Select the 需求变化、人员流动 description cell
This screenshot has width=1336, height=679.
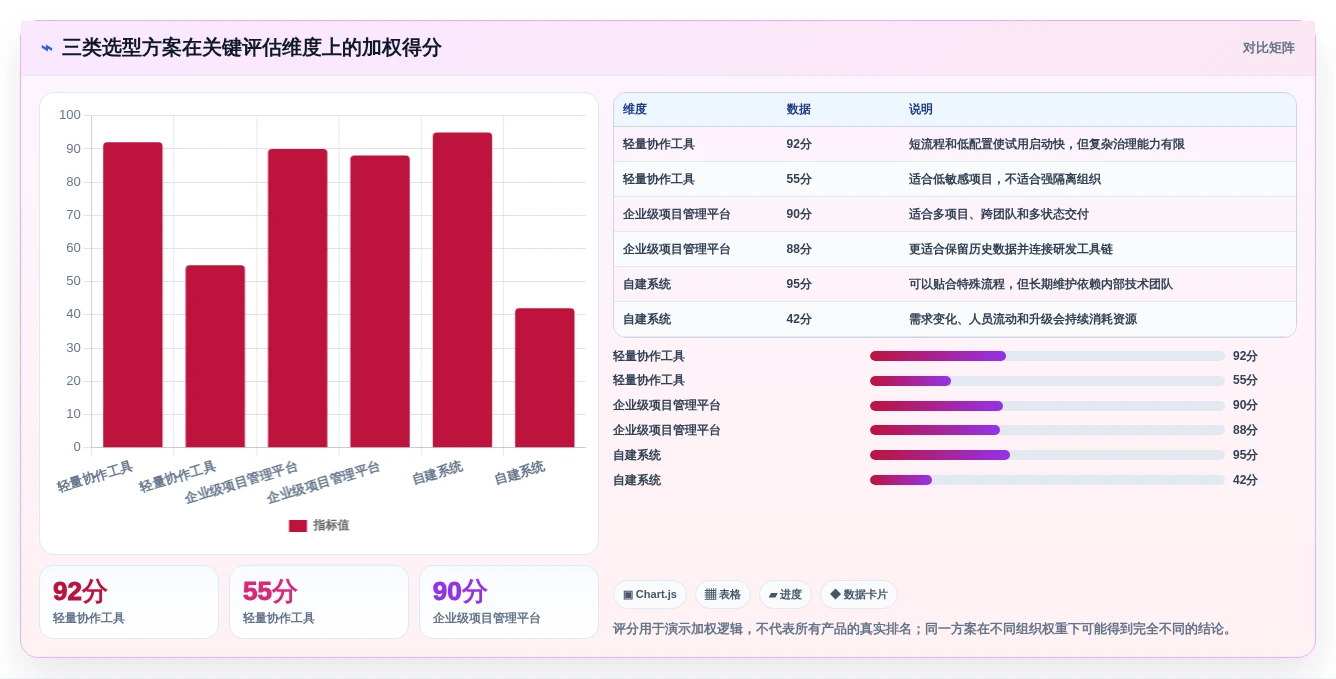tap(1023, 320)
